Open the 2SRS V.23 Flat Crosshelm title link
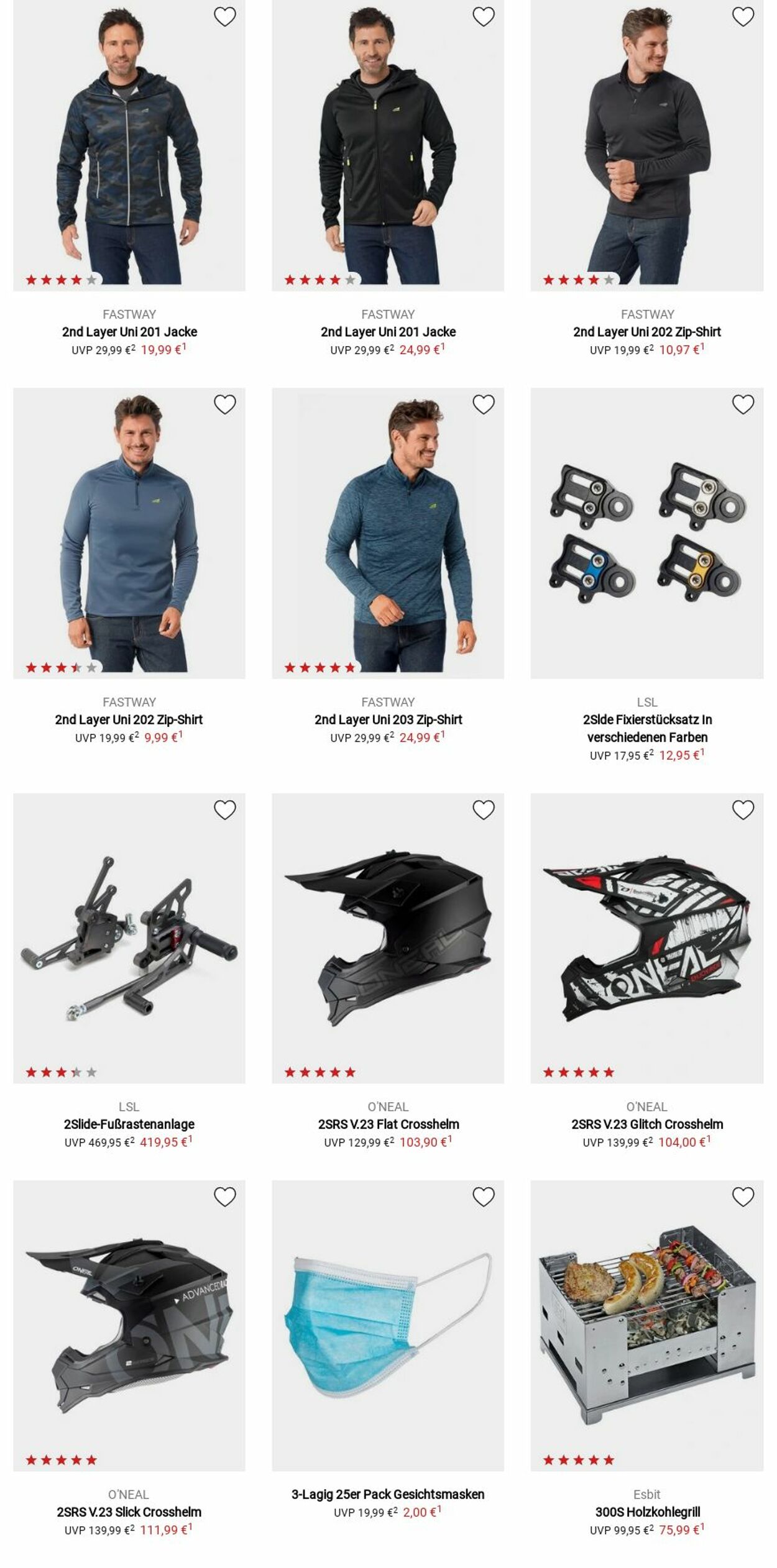Image resolution: width=777 pixels, height=1568 pixels. tap(388, 1124)
